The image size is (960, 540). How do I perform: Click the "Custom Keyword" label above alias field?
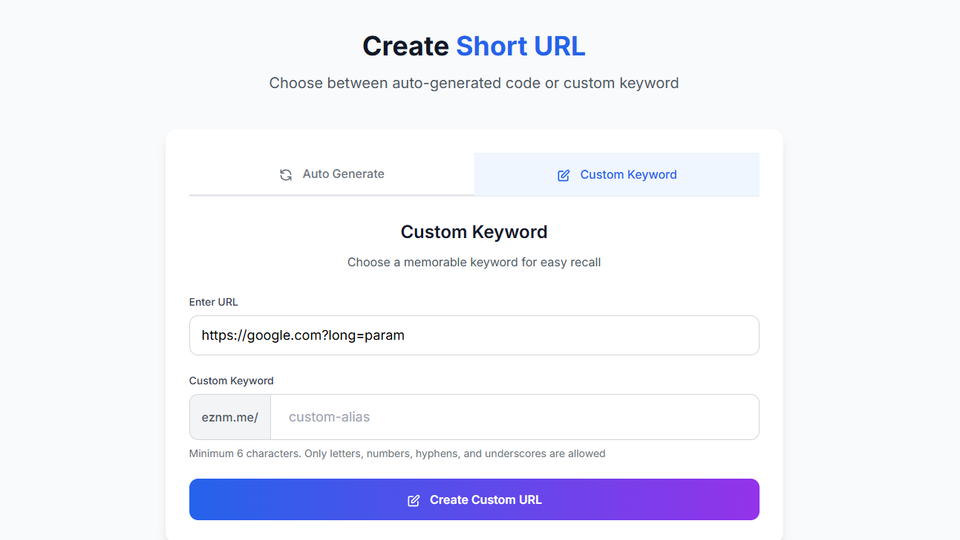(231, 381)
